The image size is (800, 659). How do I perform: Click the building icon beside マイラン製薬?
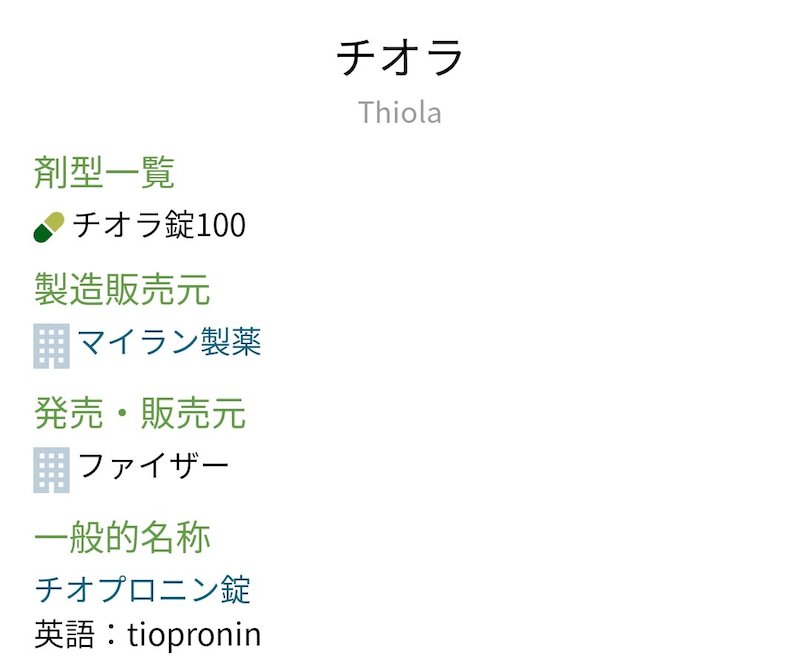(51, 346)
